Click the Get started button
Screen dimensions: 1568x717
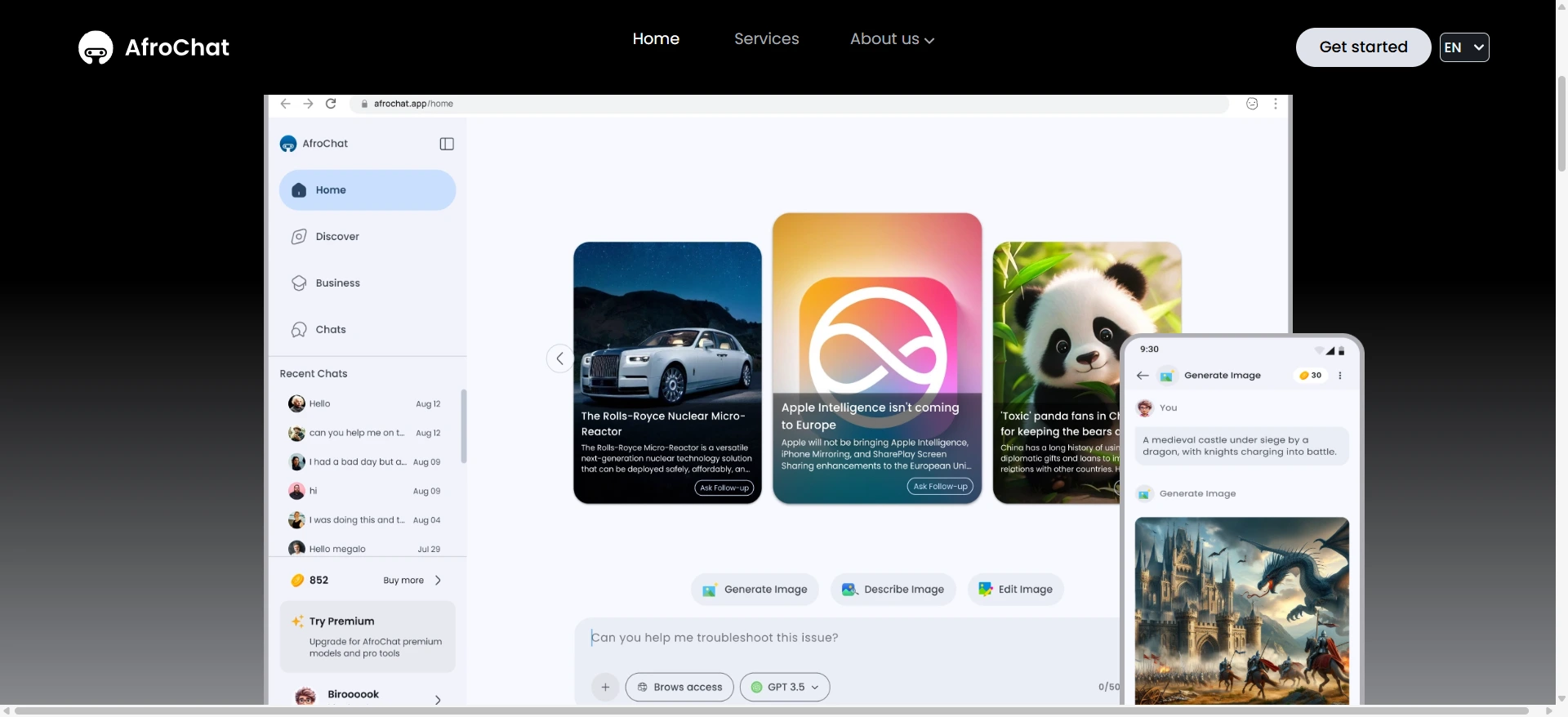point(1363,47)
